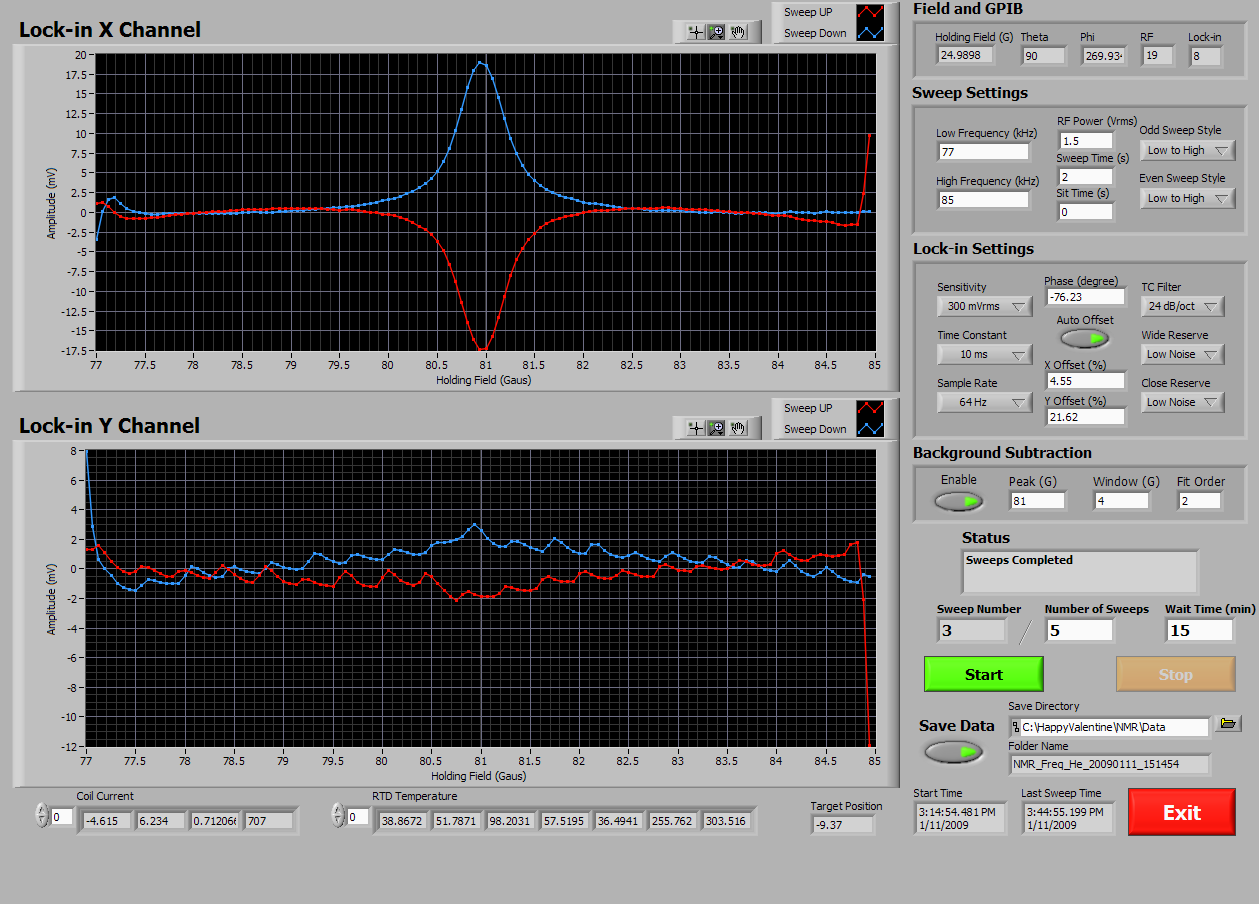Click the Y Offset (%) field
This screenshot has height=904, width=1259.
(1085, 417)
